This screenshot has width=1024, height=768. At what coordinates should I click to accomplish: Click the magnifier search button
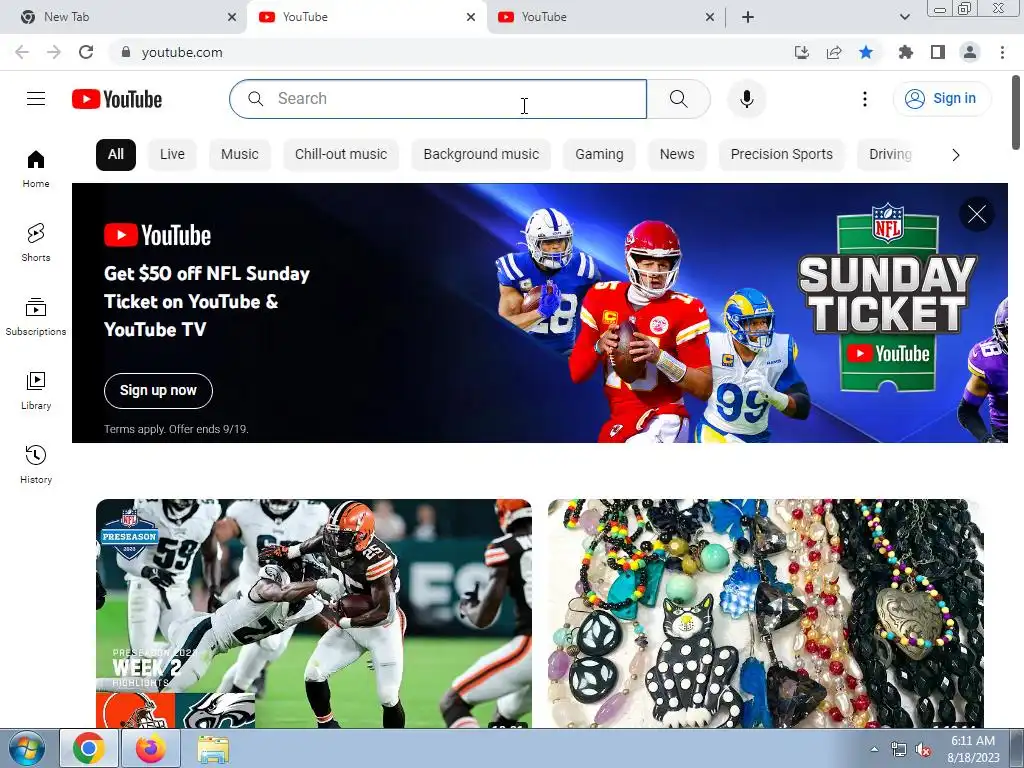[679, 99]
